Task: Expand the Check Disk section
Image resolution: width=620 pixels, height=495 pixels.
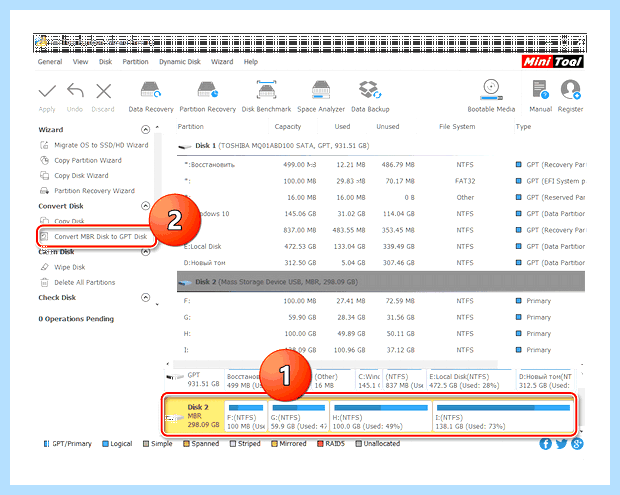Action: (146, 297)
